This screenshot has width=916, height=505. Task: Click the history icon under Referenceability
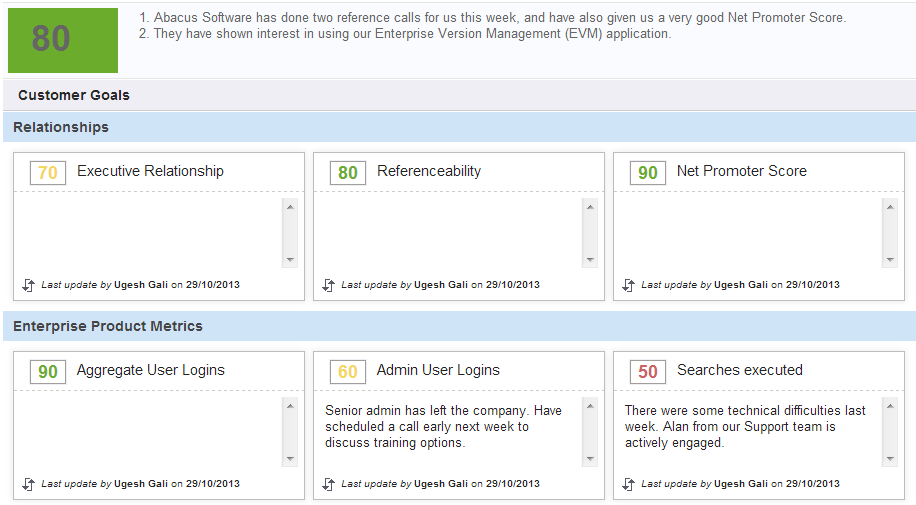(328, 285)
